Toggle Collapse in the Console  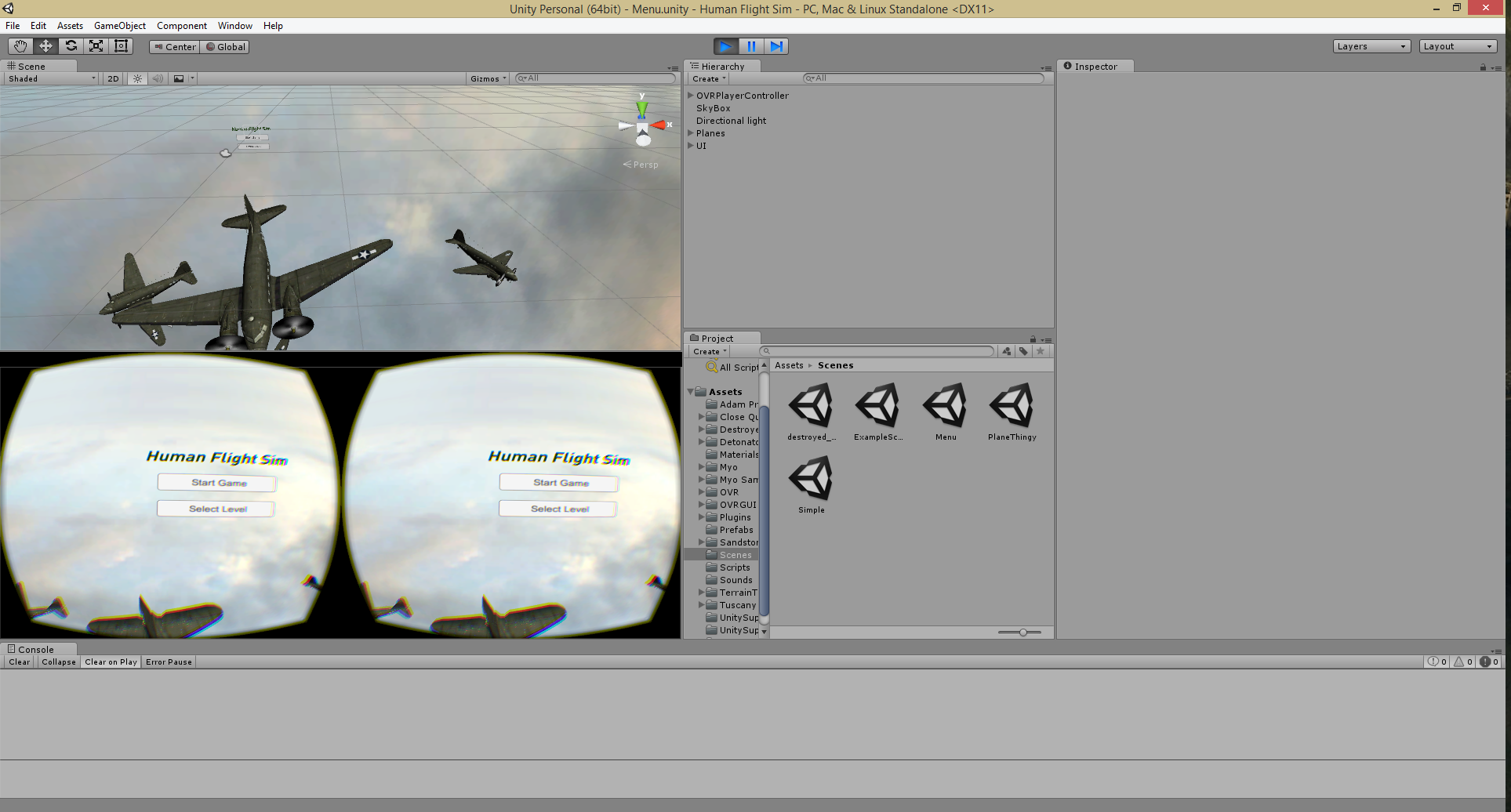pyautogui.click(x=59, y=662)
